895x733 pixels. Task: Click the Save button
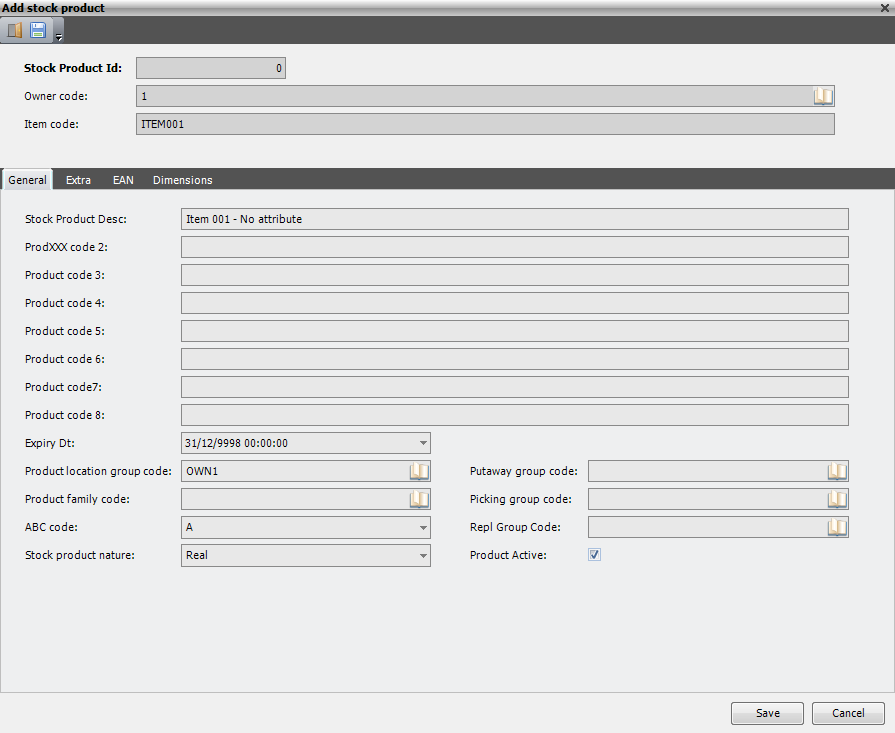[768, 713]
